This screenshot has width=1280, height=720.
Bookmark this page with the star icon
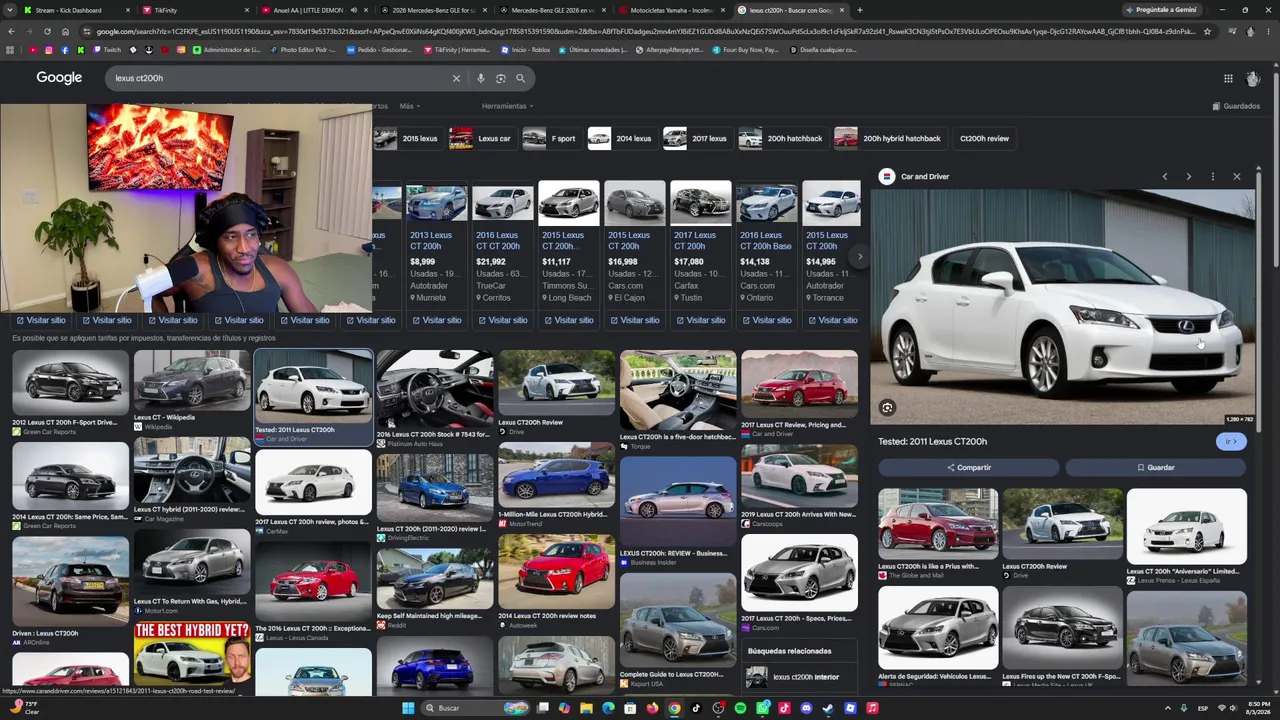(x=1207, y=31)
